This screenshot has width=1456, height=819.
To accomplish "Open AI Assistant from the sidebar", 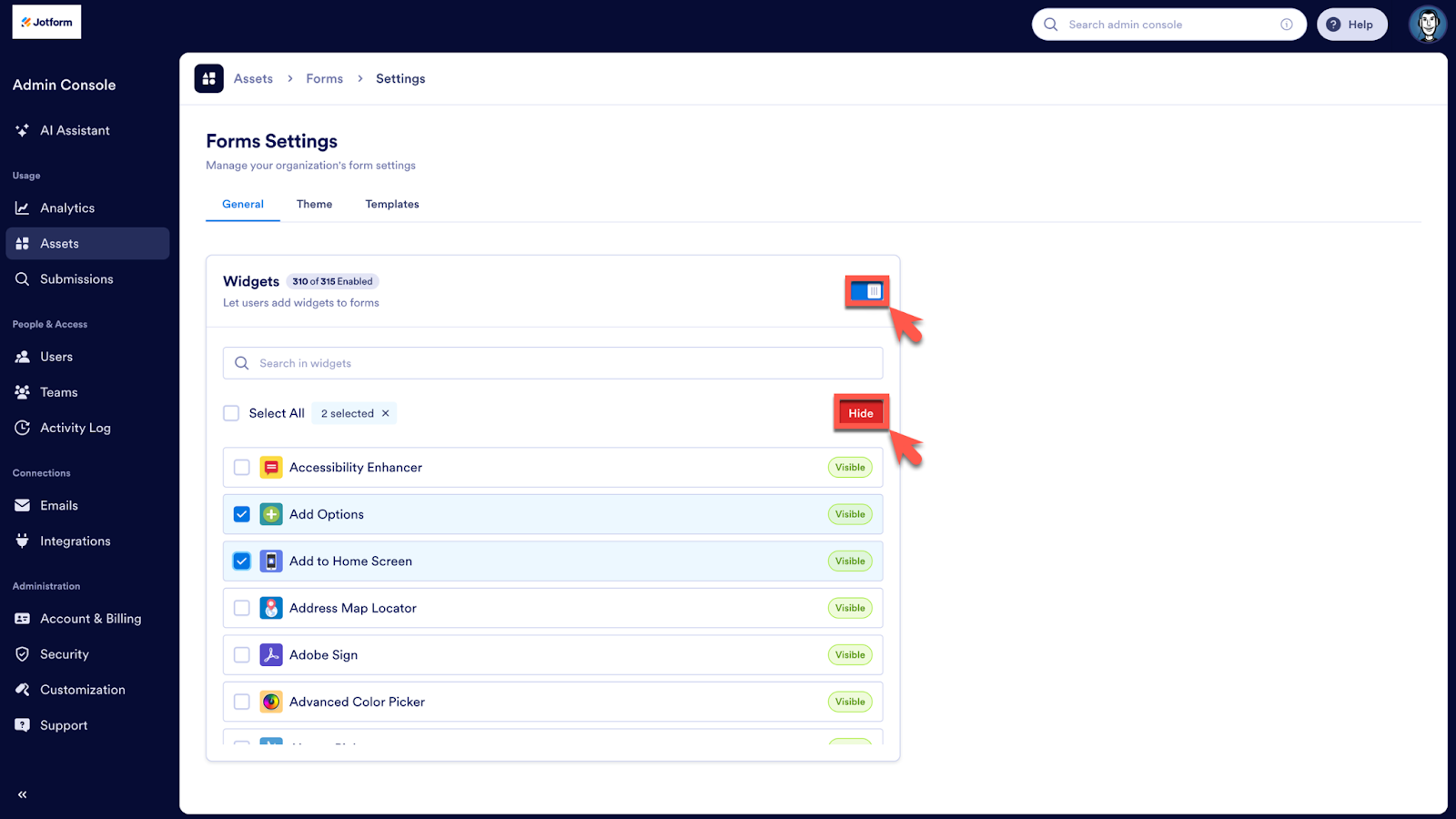I will tap(73, 130).
